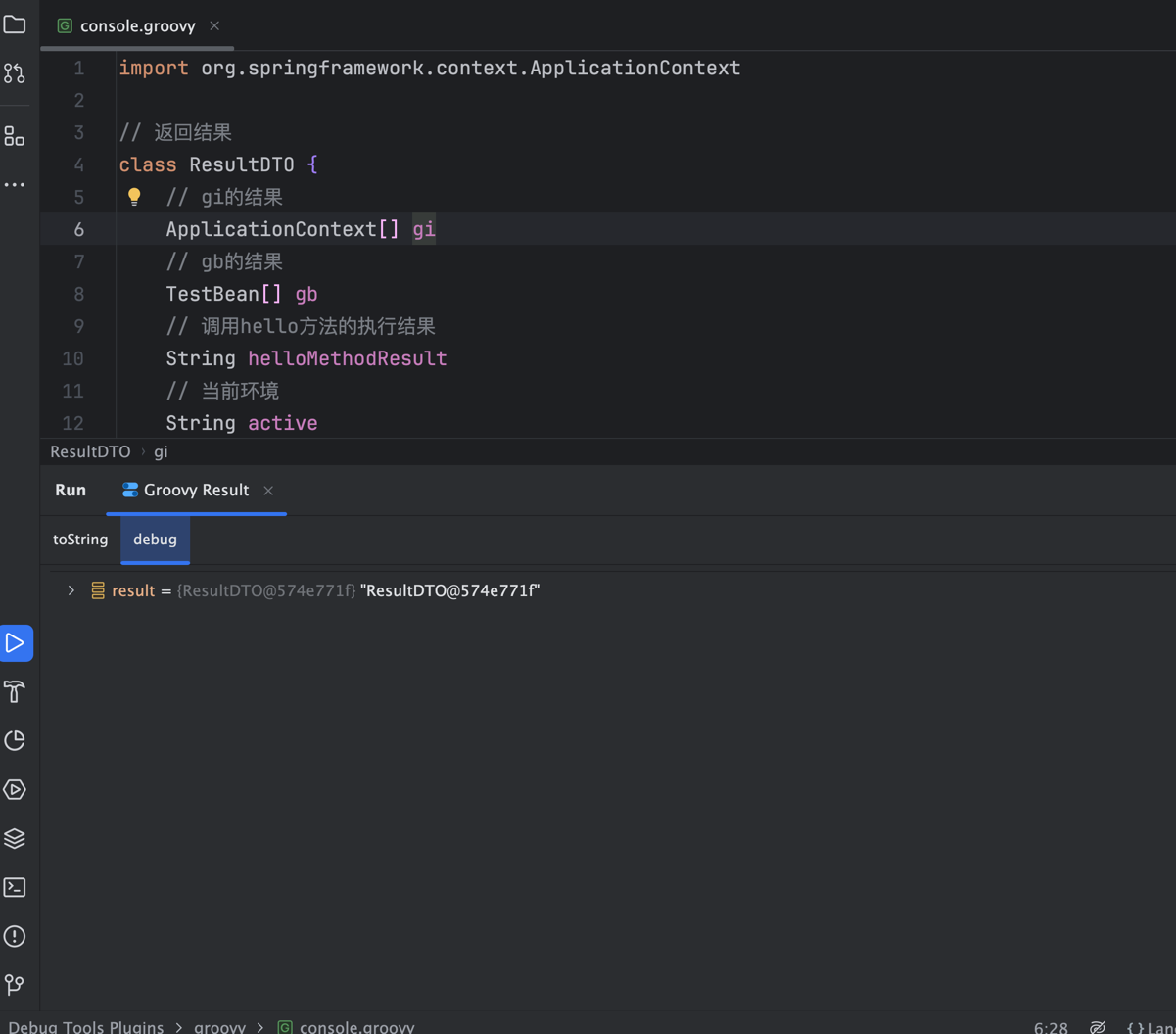Open the Structure tool window icon
Viewport: 1176px width, 1034px height.
click(x=15, y=136)
